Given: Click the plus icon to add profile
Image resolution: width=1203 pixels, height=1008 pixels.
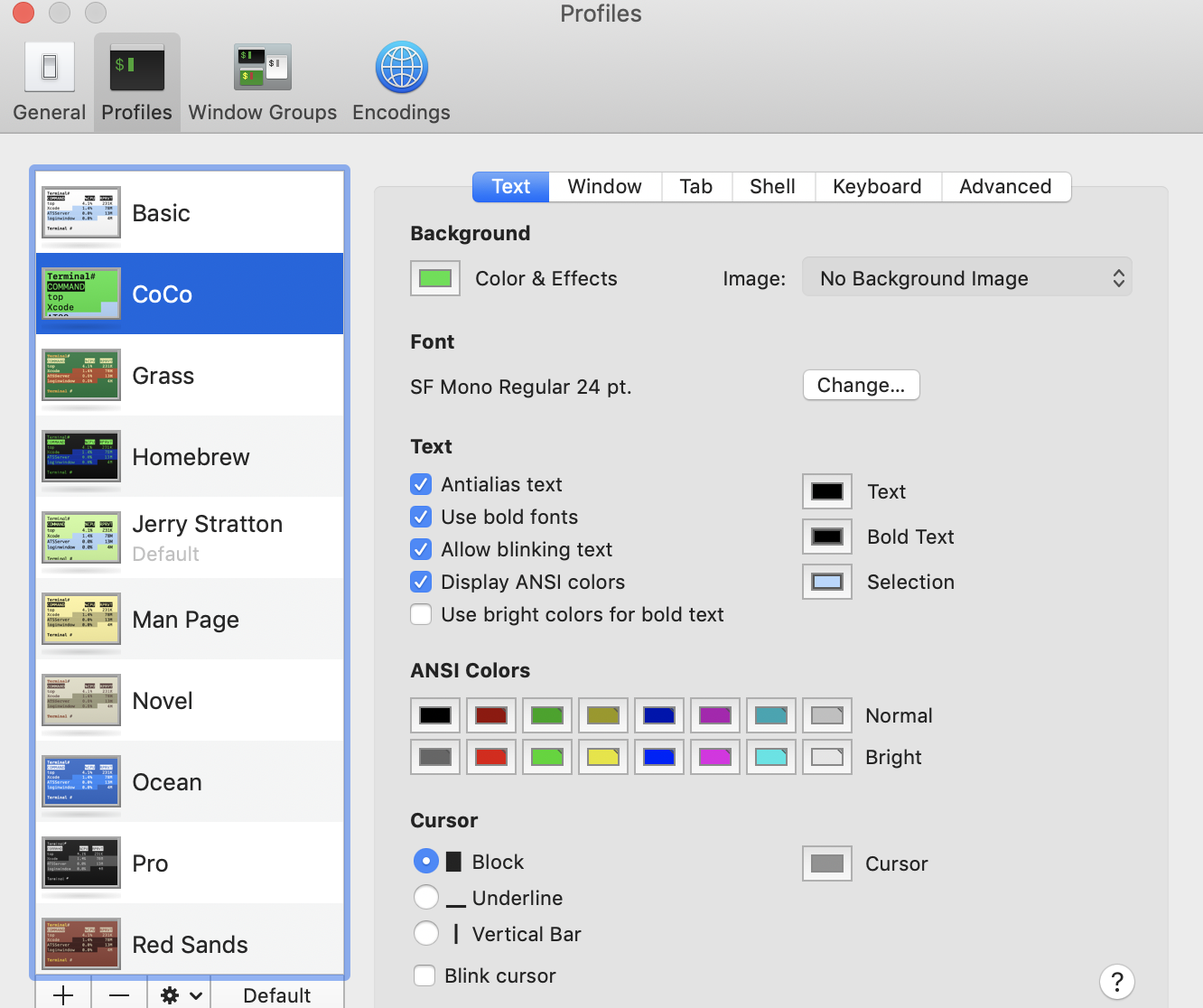Looking at the screenshot, I should 63,994.
